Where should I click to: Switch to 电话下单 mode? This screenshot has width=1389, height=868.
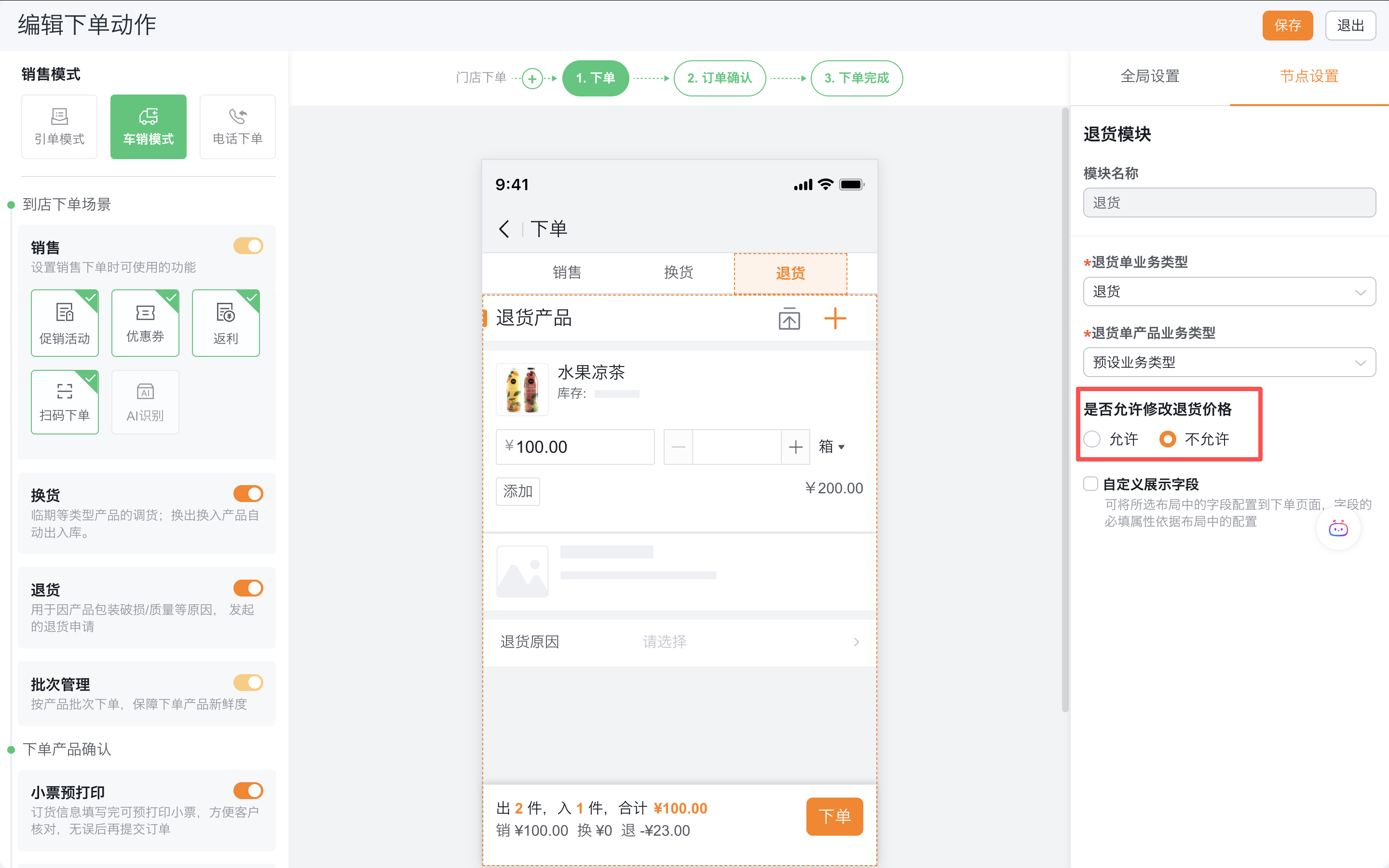tap(238, 126)
